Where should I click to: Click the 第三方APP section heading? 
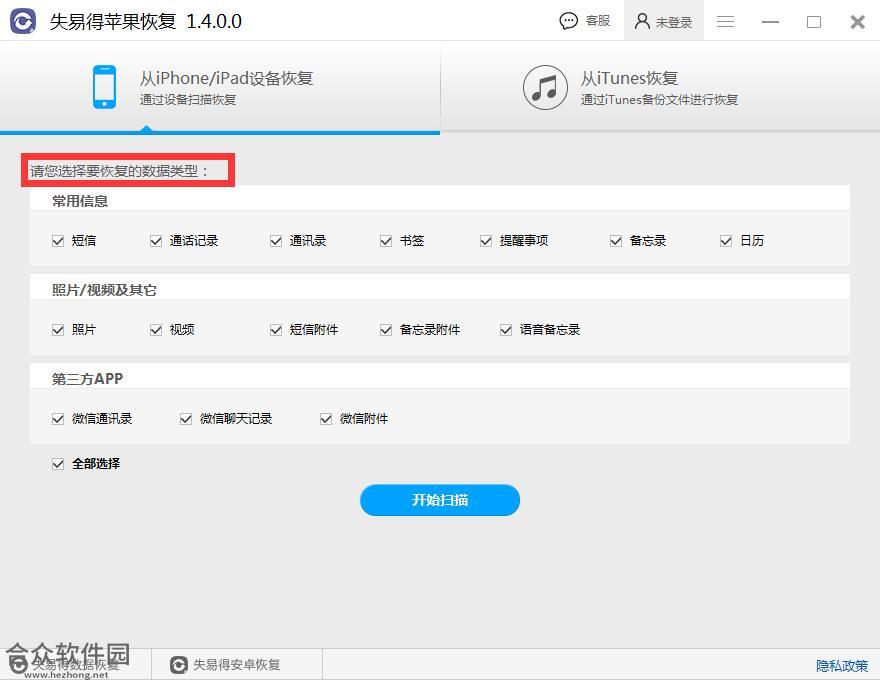click(x=88, y=379)
